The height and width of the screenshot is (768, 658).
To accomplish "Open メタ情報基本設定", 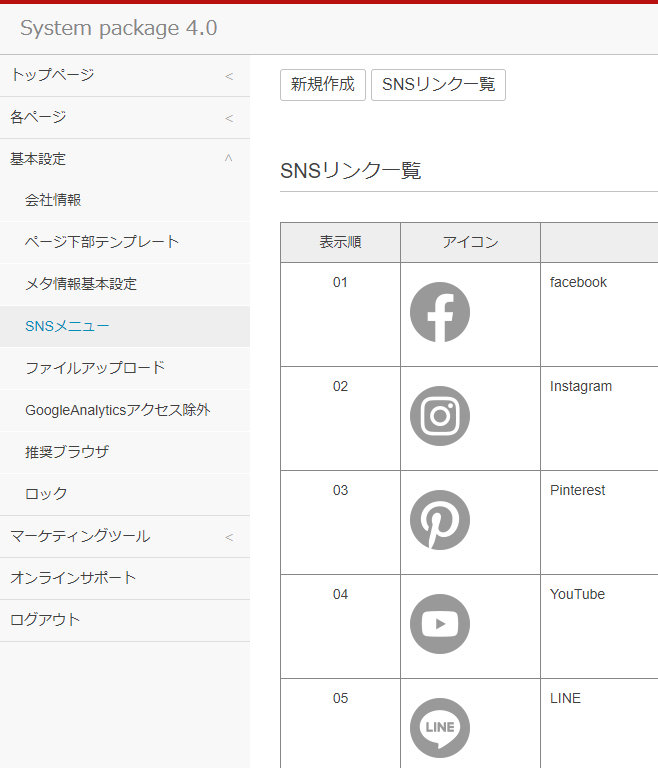I will point(124,284).
